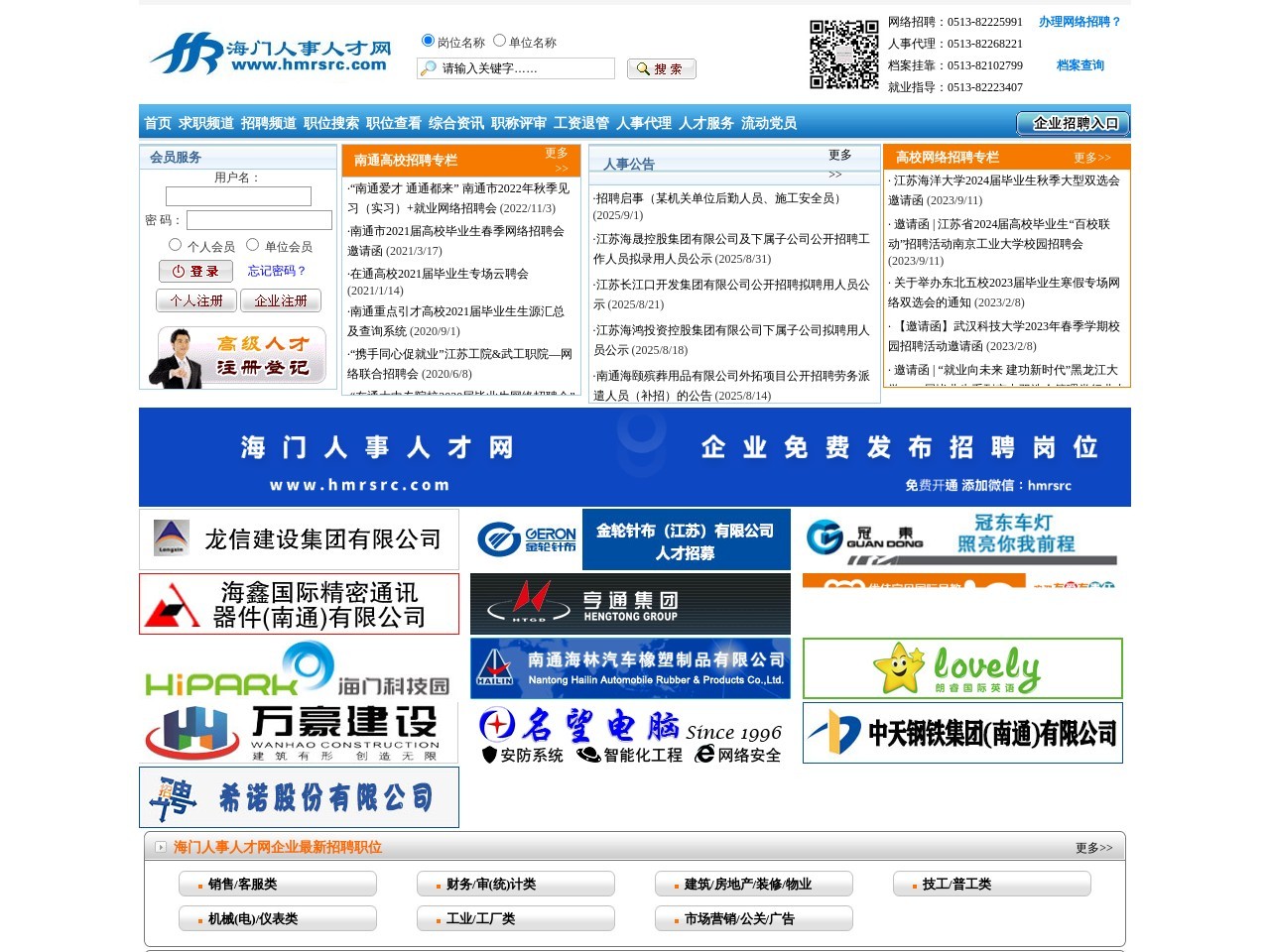Screen dimensions: 1270x952
Task: Expand 更多 in the 人事公告 panel
Action: coord(838,155)
